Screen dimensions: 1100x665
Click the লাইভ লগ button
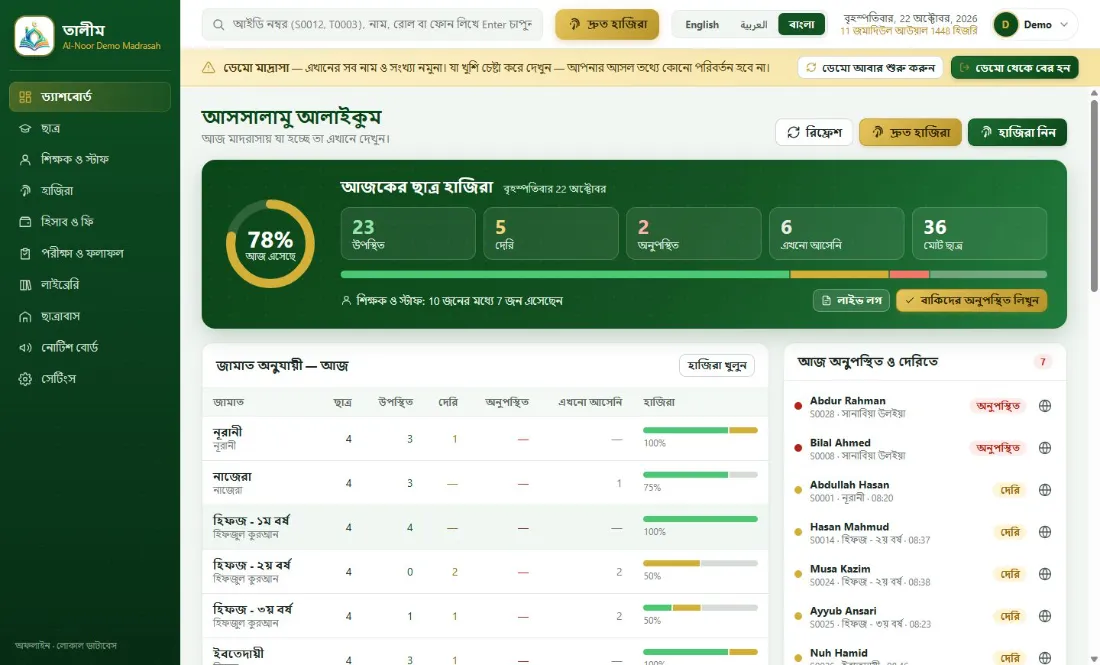click(851, 300)
